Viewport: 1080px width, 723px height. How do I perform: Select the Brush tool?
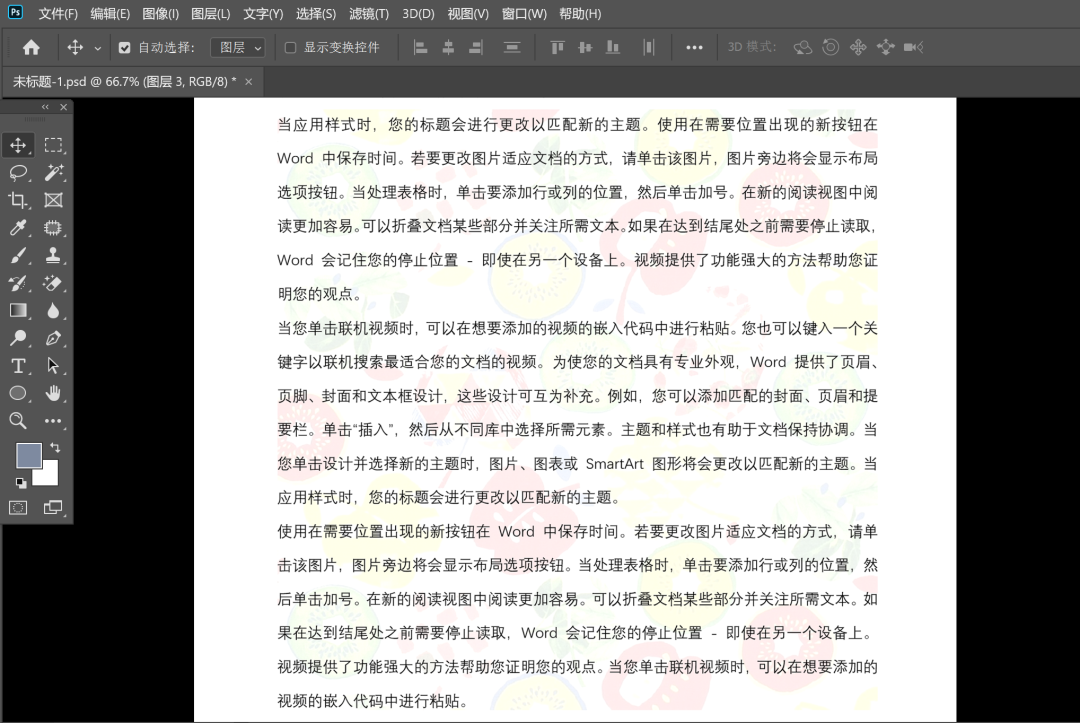coord(17,254)
